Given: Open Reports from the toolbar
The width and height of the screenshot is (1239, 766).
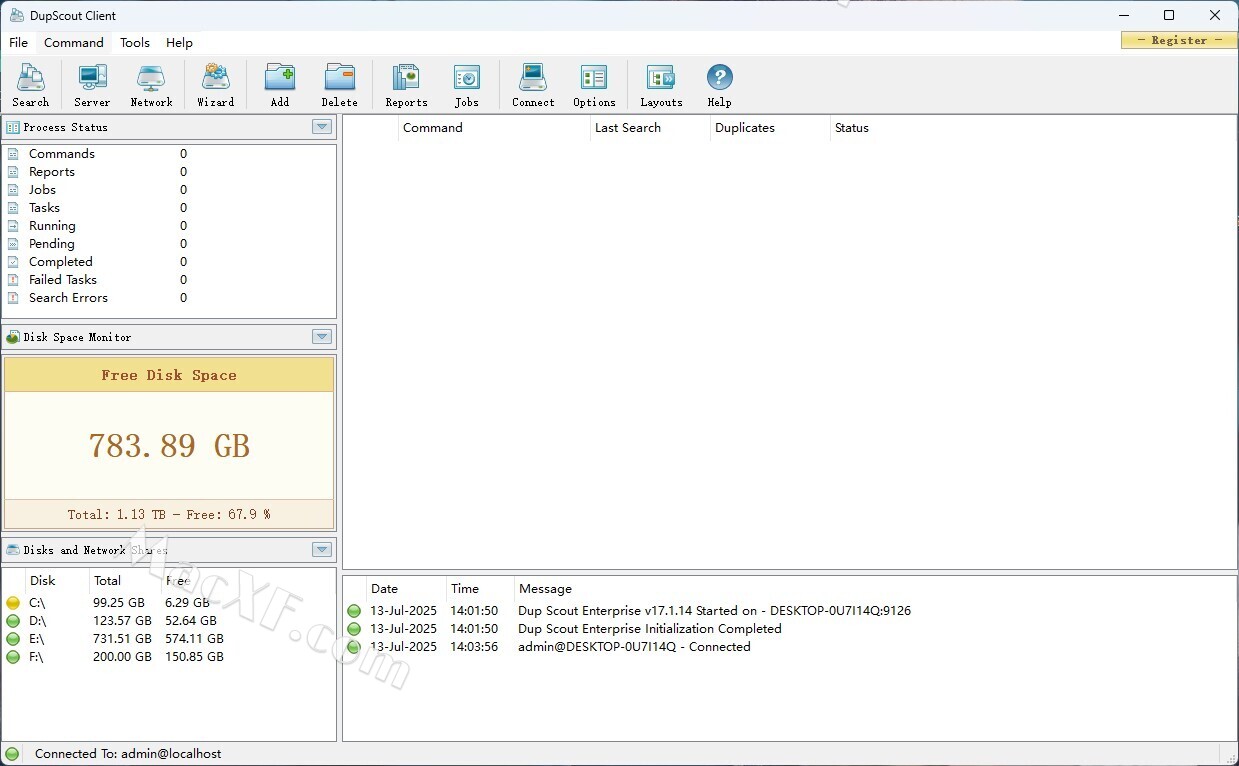Looking at the screenshot, I should (x=406, y=85).
